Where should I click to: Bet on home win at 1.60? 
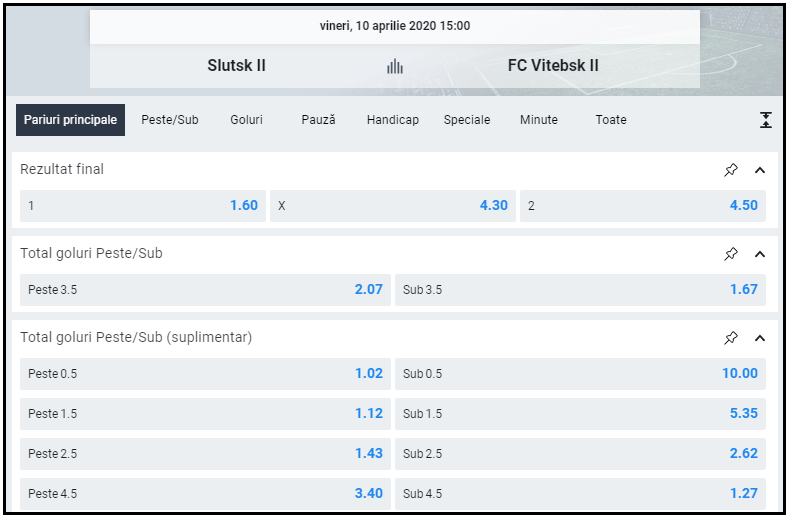click(x=142, y=206)
